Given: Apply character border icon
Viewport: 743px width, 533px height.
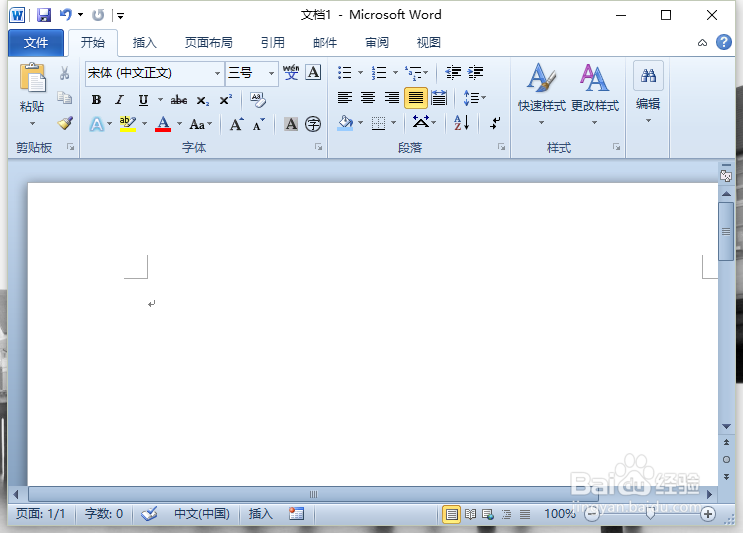Looking at the screenshot, I should tap(313, 72).
